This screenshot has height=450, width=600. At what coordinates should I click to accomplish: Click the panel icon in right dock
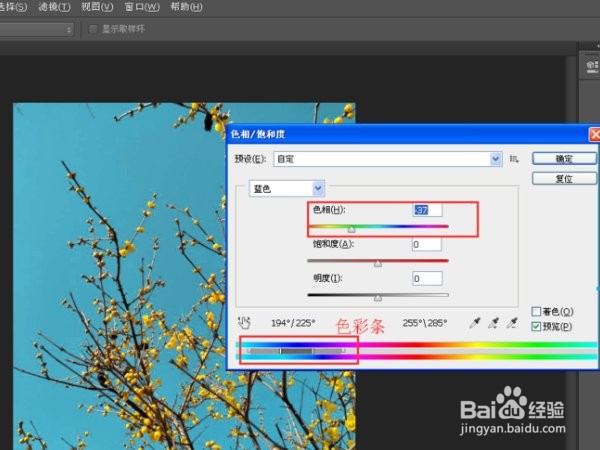tap(592, 66)
